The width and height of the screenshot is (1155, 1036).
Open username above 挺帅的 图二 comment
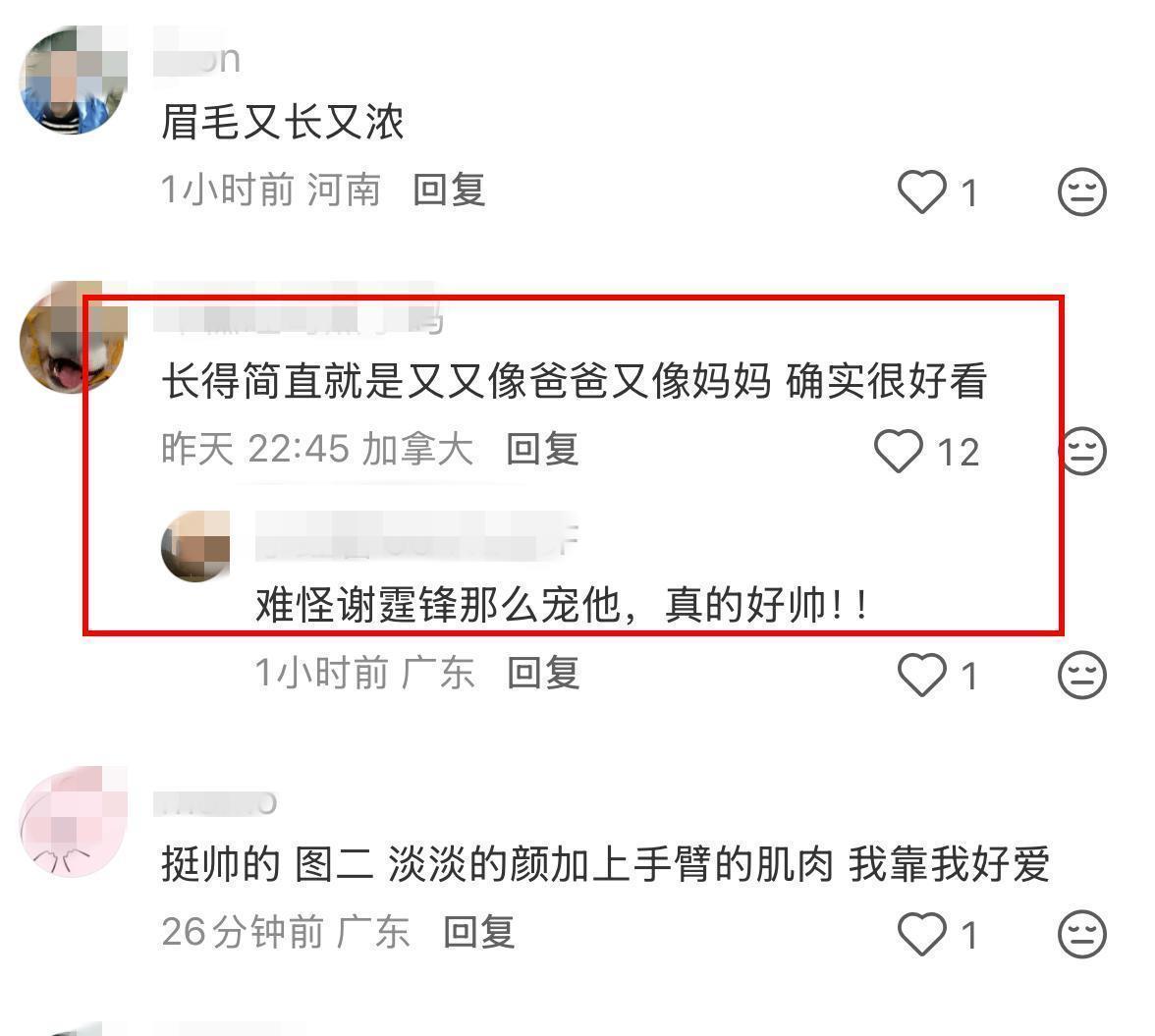(x=215, y=802)
